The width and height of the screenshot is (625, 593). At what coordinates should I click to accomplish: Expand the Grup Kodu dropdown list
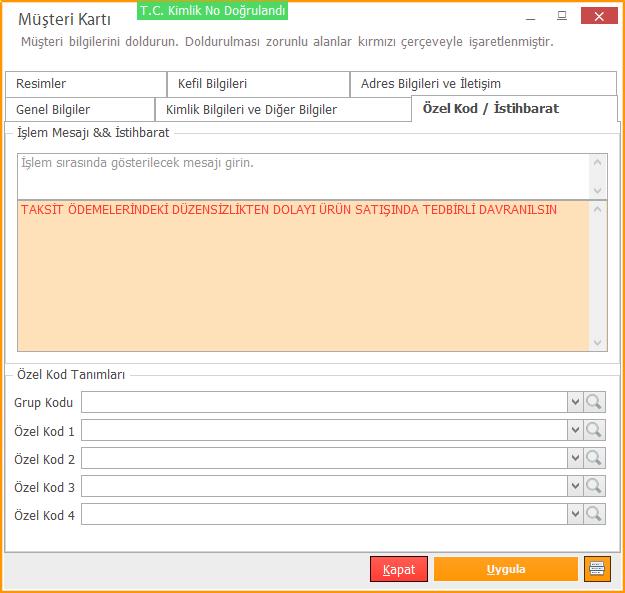(575, 402)
